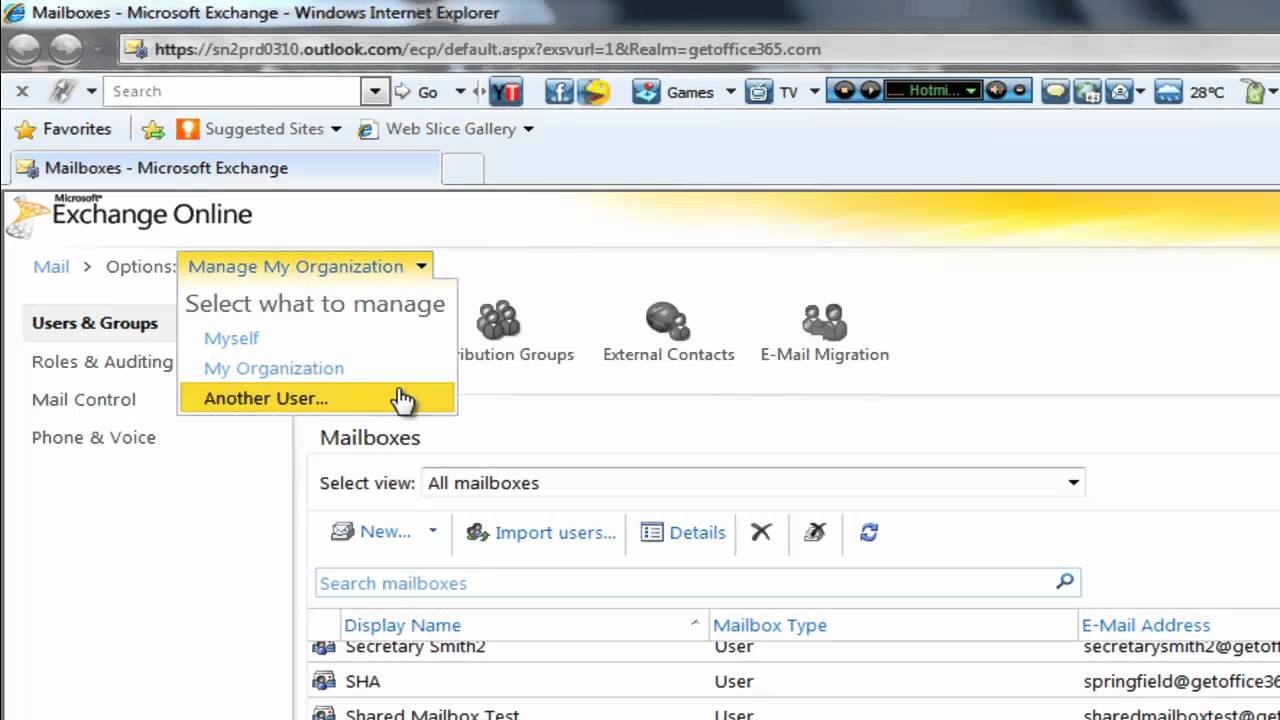
Task: Click the Details button
Action: (683, 532)
